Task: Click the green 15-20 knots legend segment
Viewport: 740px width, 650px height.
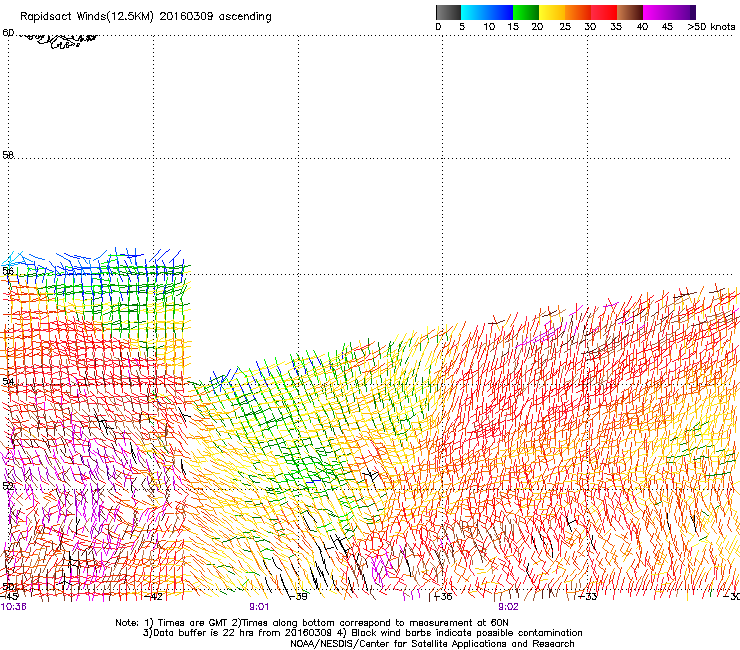Action: (x=526, y=12)
